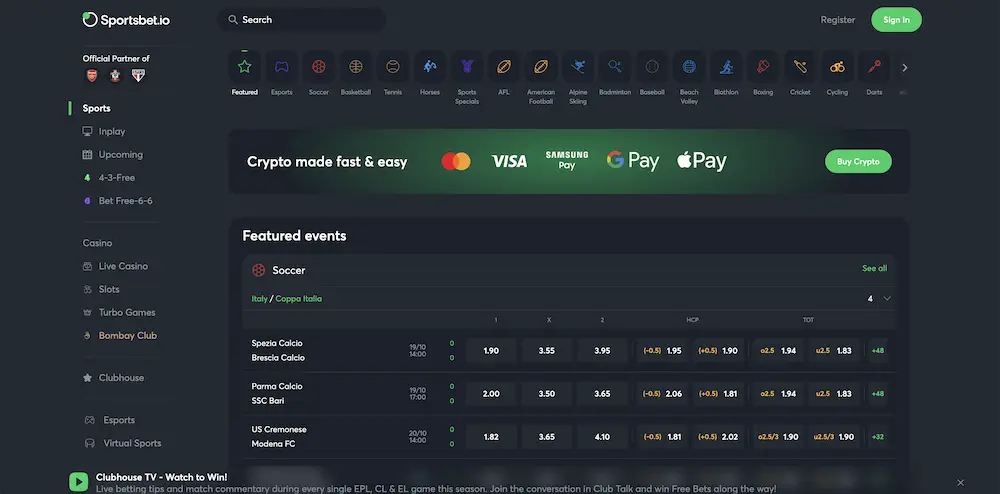
Task: Select the Baseball category icon
Action: 652,66
